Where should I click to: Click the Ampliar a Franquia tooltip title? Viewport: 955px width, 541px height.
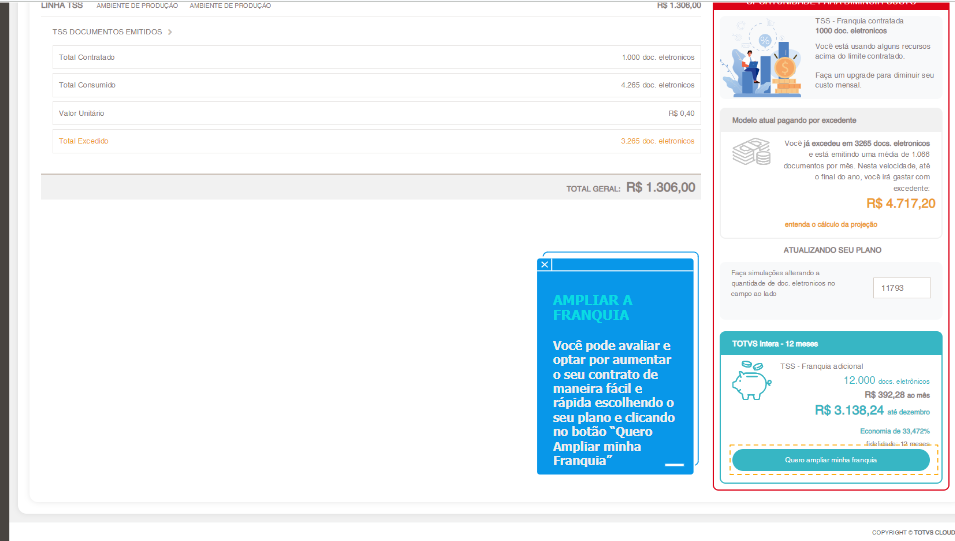(592, 308)
